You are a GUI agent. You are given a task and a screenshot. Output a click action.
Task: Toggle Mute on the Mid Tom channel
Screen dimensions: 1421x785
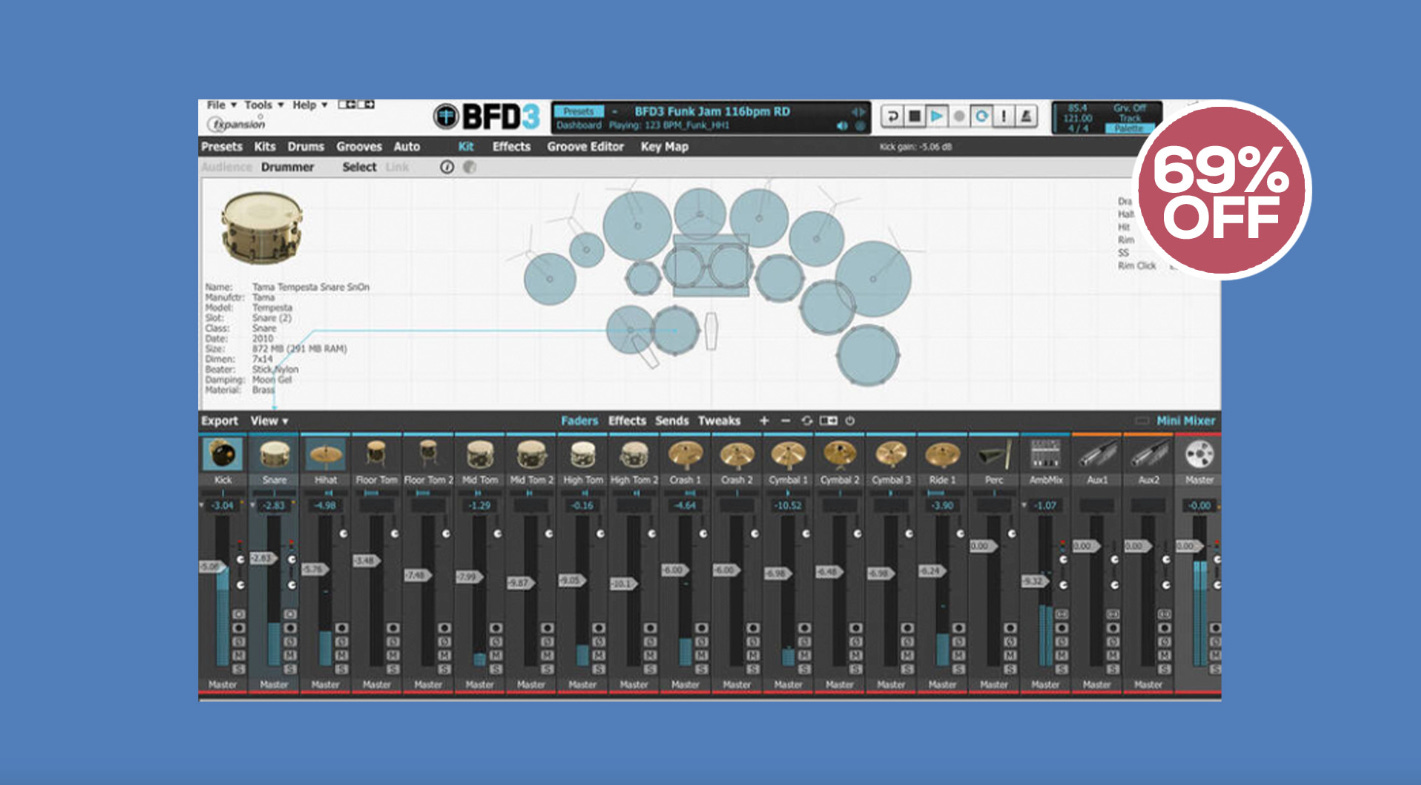496,655
